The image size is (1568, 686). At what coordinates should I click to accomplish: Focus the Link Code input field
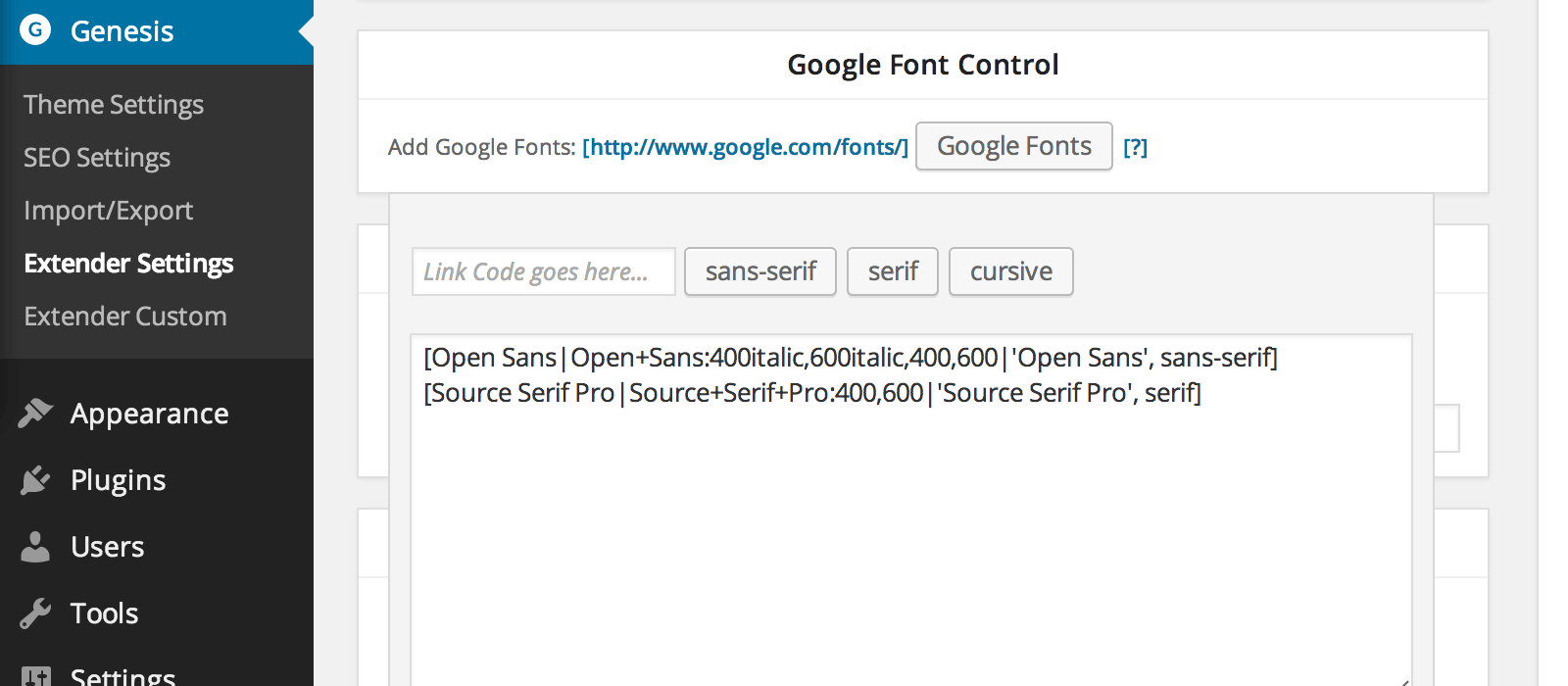tap(544, 271)
